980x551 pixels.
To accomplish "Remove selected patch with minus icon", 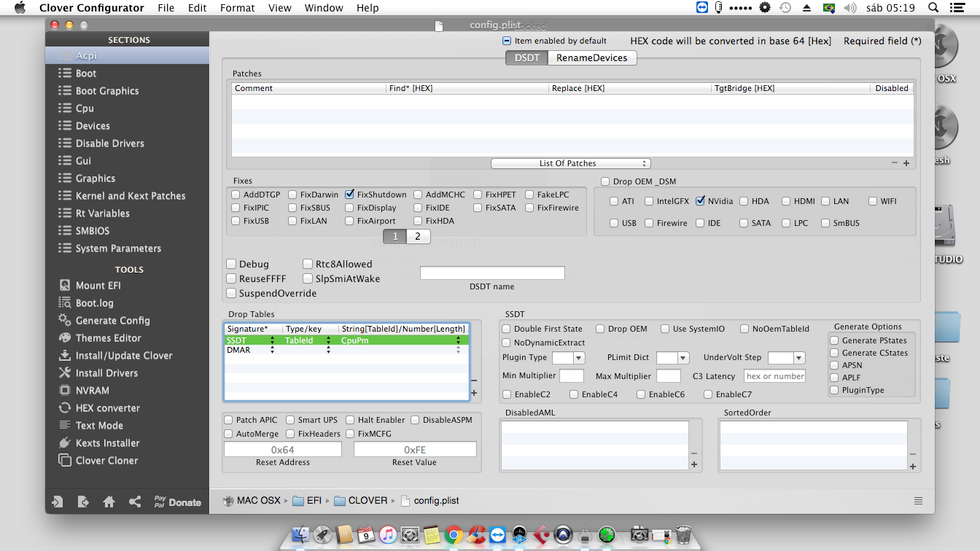I will point(894,163).
